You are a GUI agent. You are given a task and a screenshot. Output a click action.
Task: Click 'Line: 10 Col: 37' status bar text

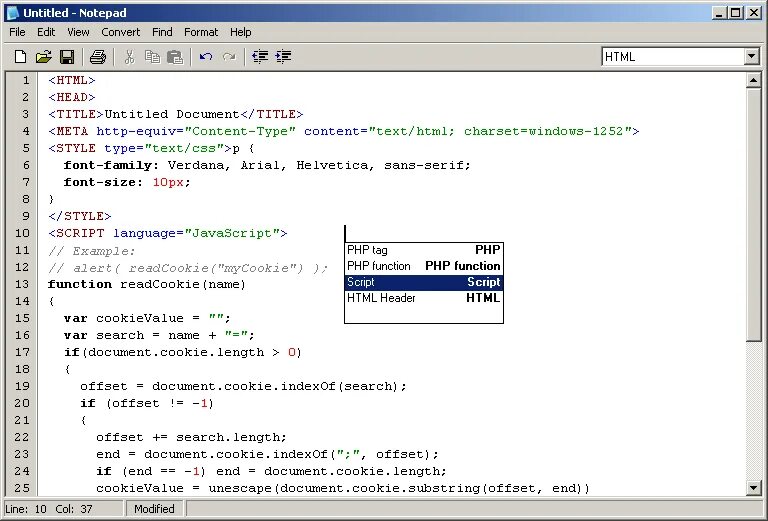tap(49, 509)
